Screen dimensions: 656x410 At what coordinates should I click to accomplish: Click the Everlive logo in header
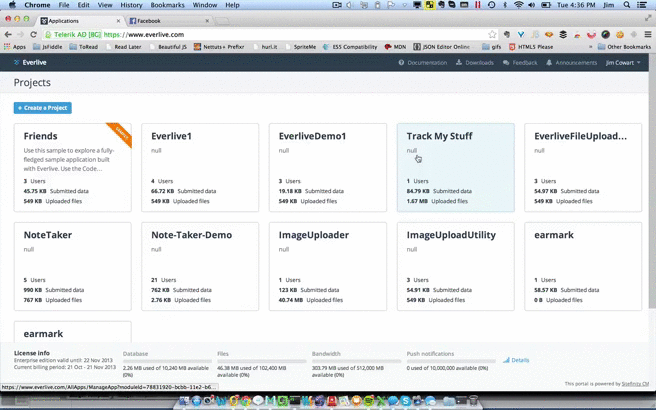coord(30,62)
